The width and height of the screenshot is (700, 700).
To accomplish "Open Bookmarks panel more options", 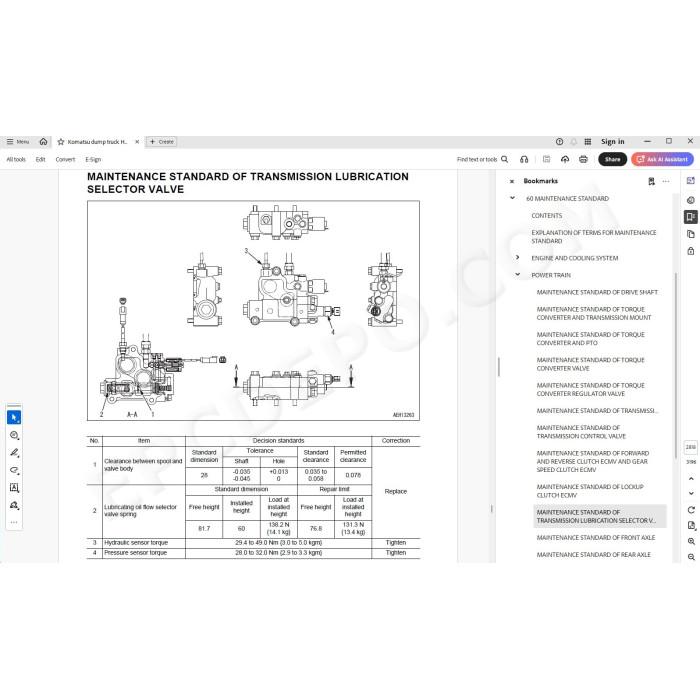I will coord(666,181).
